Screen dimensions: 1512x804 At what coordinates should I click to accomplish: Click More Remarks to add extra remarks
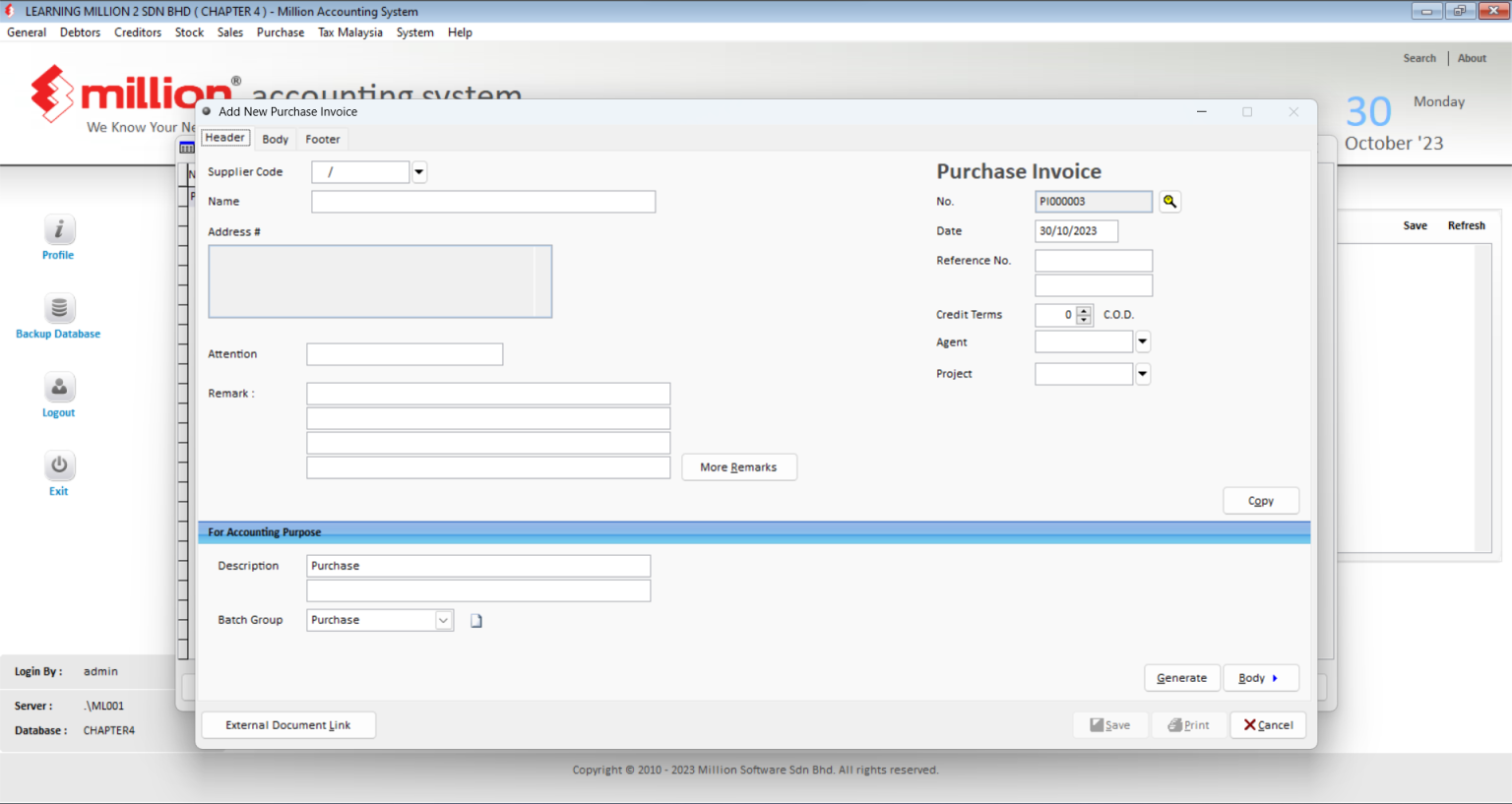[x=738, y=466]
